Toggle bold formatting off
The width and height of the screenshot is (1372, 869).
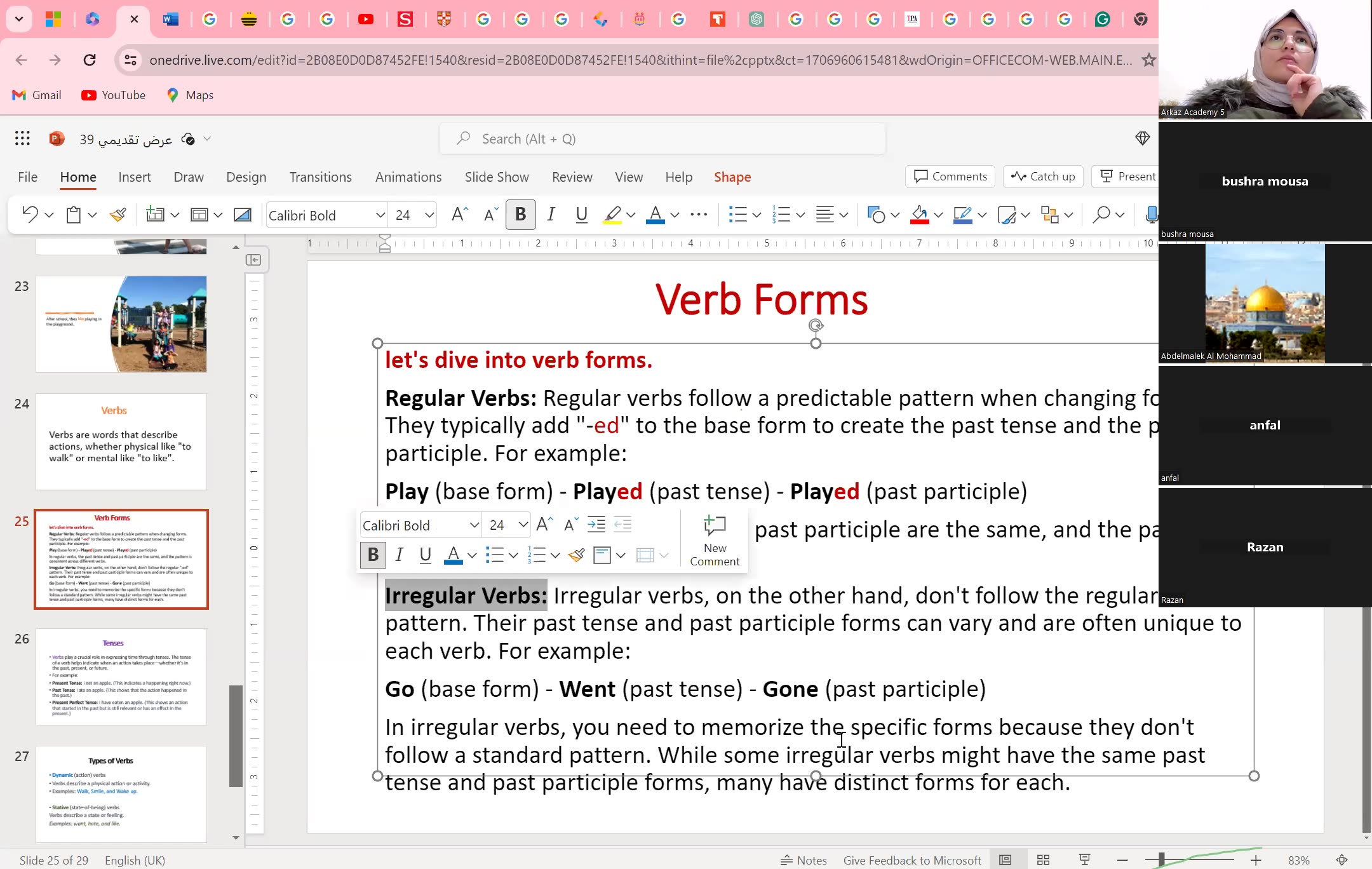(x=520, y=215)
